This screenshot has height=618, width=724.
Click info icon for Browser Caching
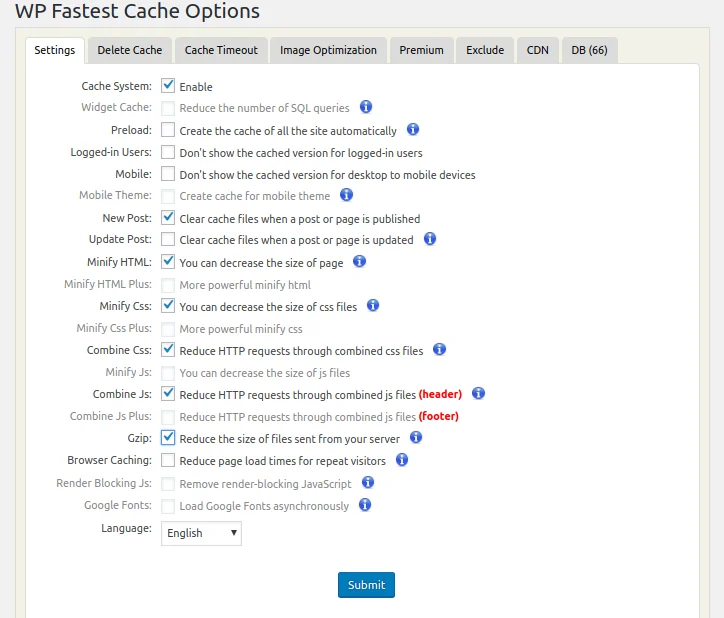coord(402,460)
